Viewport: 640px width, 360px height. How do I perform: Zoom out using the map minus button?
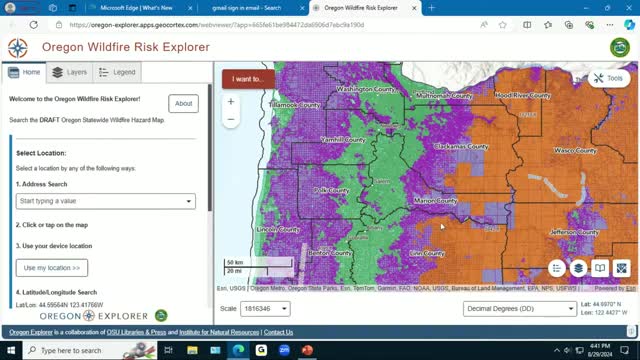coord(231,119)
